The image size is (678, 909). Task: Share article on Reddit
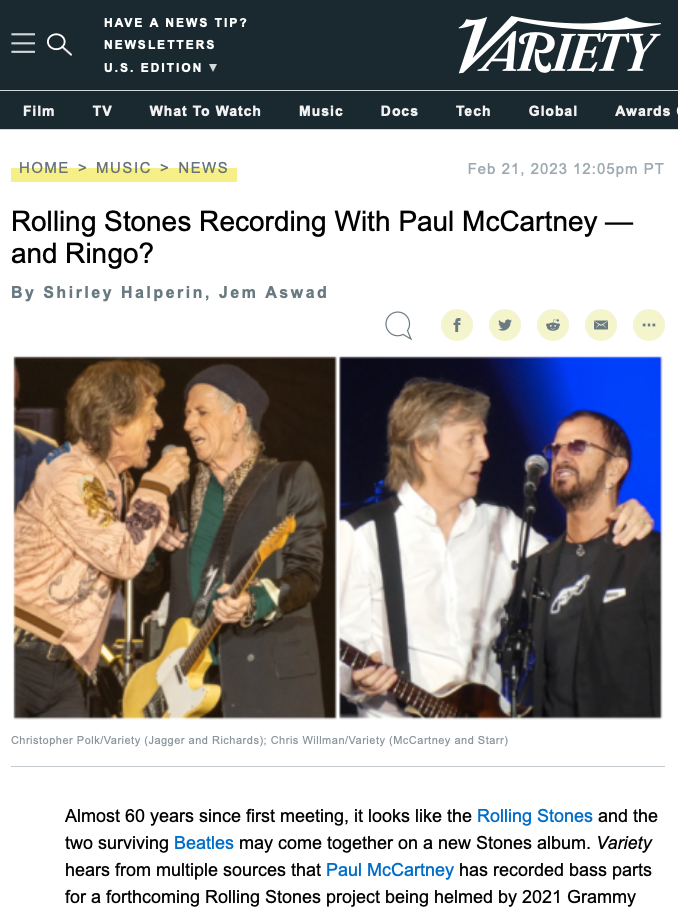(x=553, y=325)
